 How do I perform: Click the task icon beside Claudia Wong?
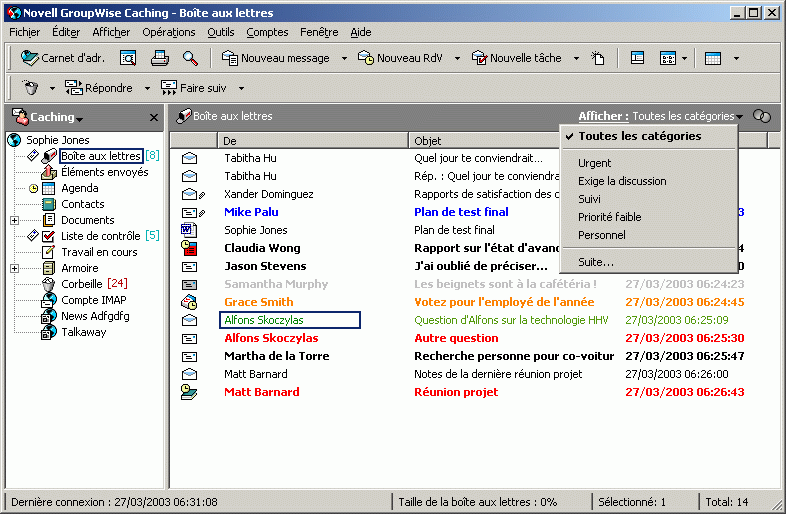click(x=189, y=248)
